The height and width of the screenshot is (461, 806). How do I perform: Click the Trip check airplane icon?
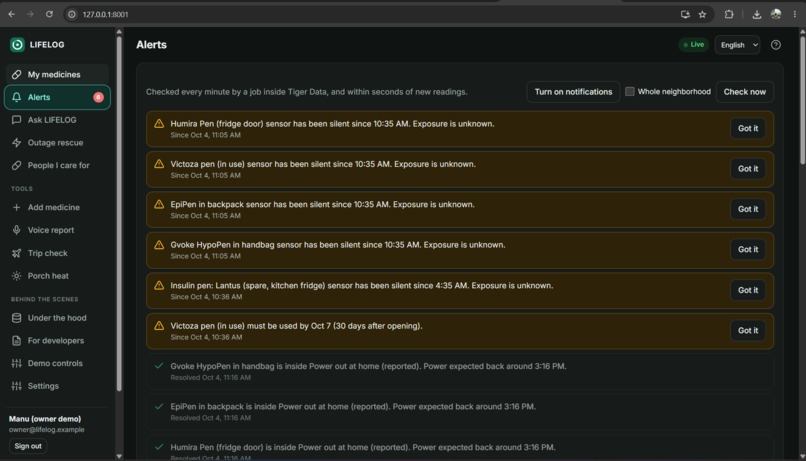tap(16, 253)
